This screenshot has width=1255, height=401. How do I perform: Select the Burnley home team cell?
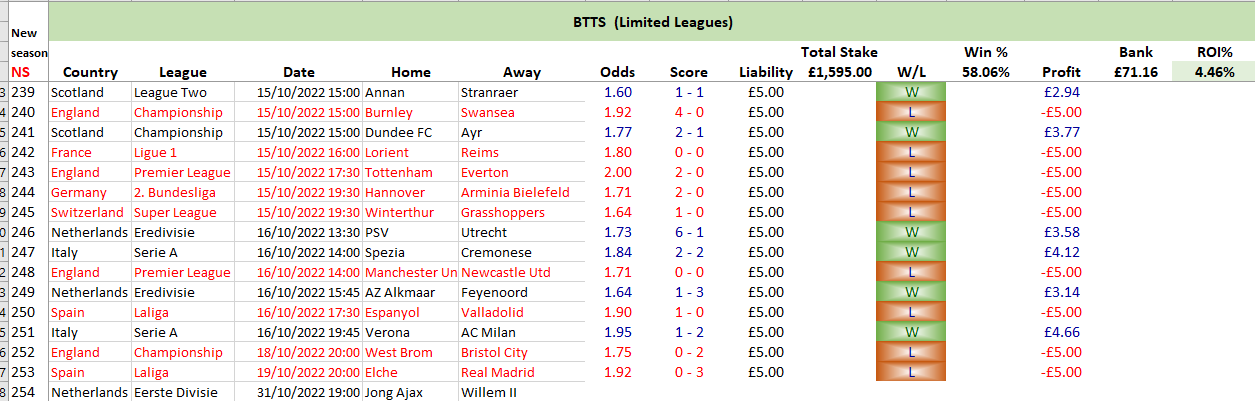[388, 112]
